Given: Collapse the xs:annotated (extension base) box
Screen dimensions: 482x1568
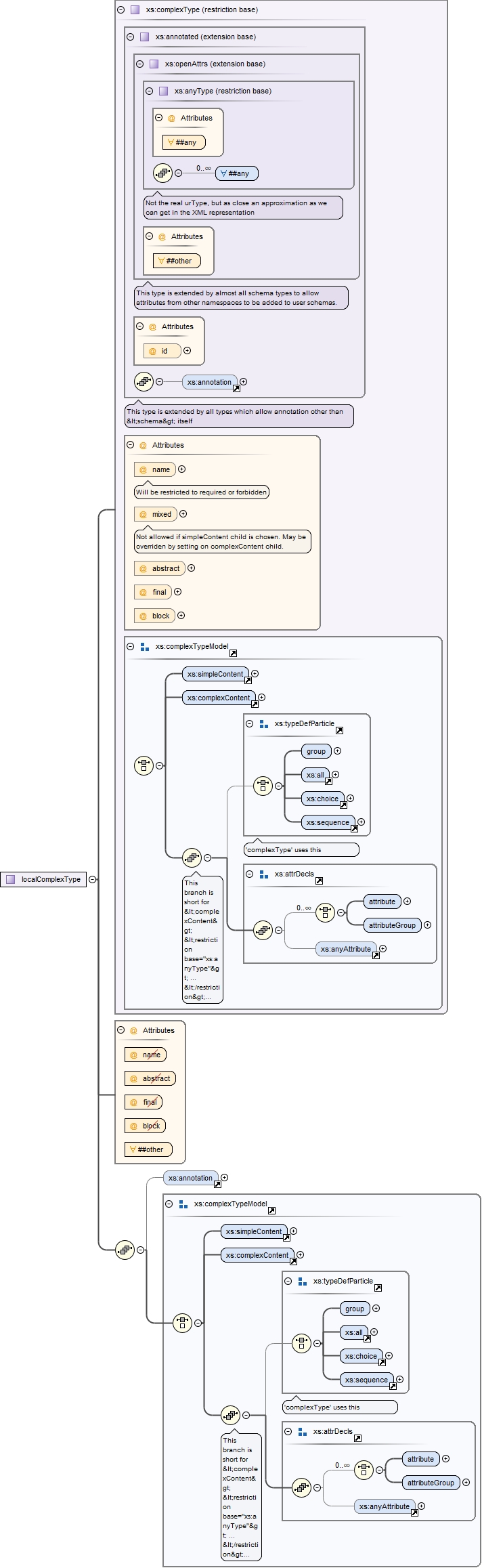Looking at the screenshot, I should pos(130,37).
